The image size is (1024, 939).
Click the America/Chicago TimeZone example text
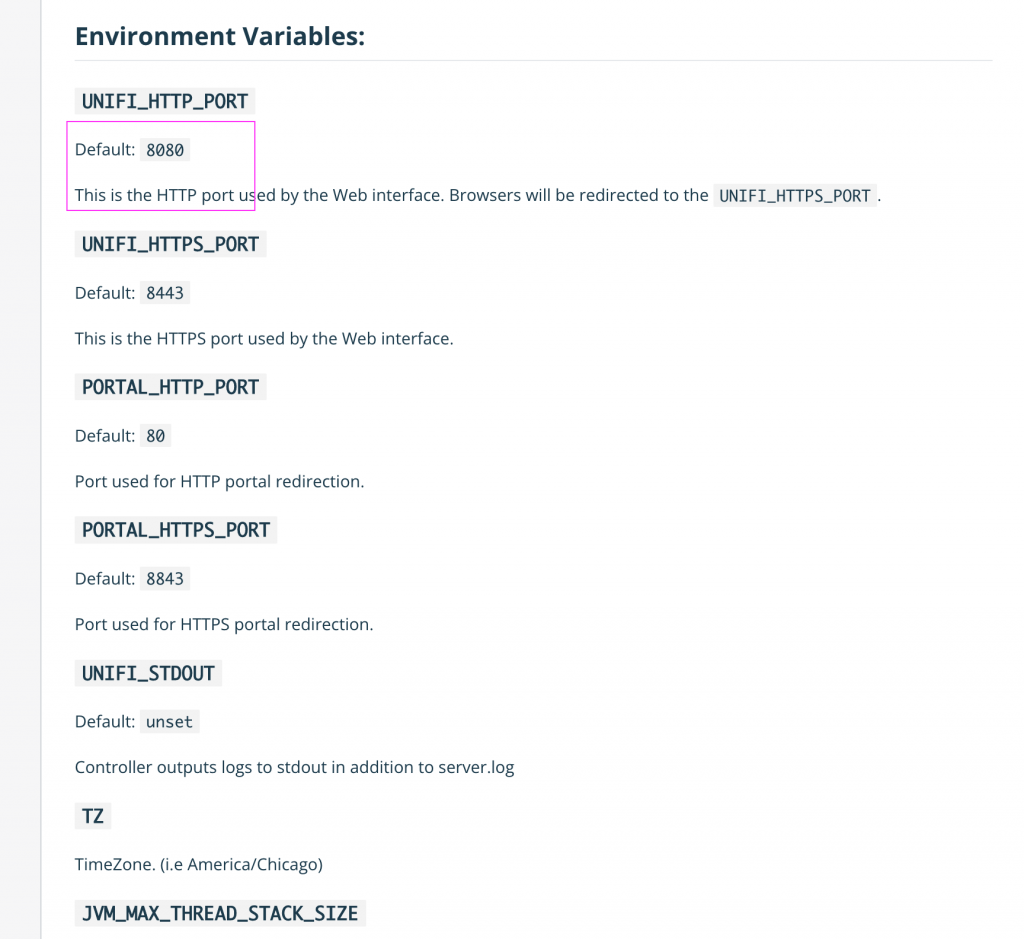(x=199, y=865)
